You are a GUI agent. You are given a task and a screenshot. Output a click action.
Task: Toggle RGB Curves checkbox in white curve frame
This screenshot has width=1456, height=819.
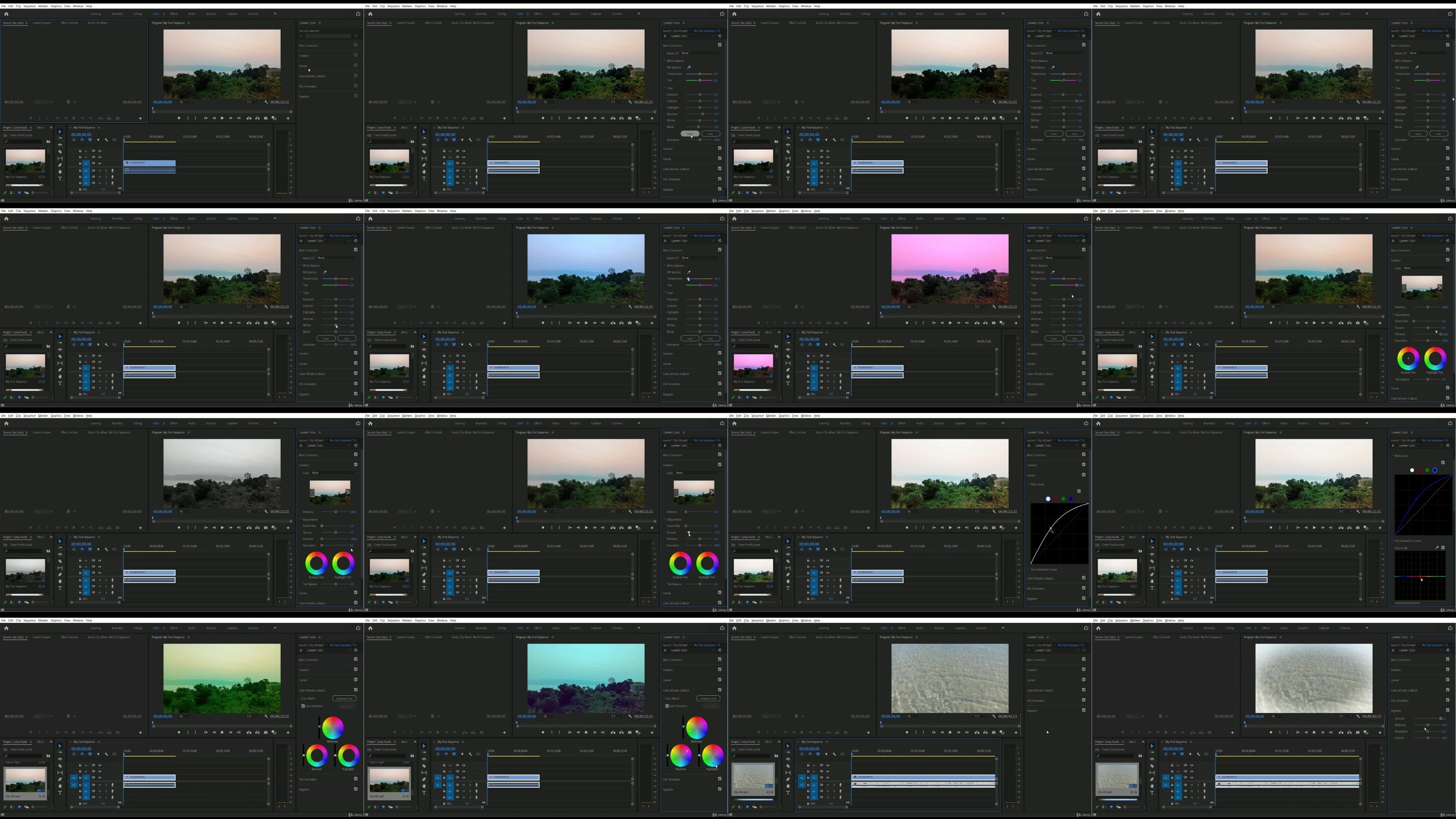[x=1079, y=491]
